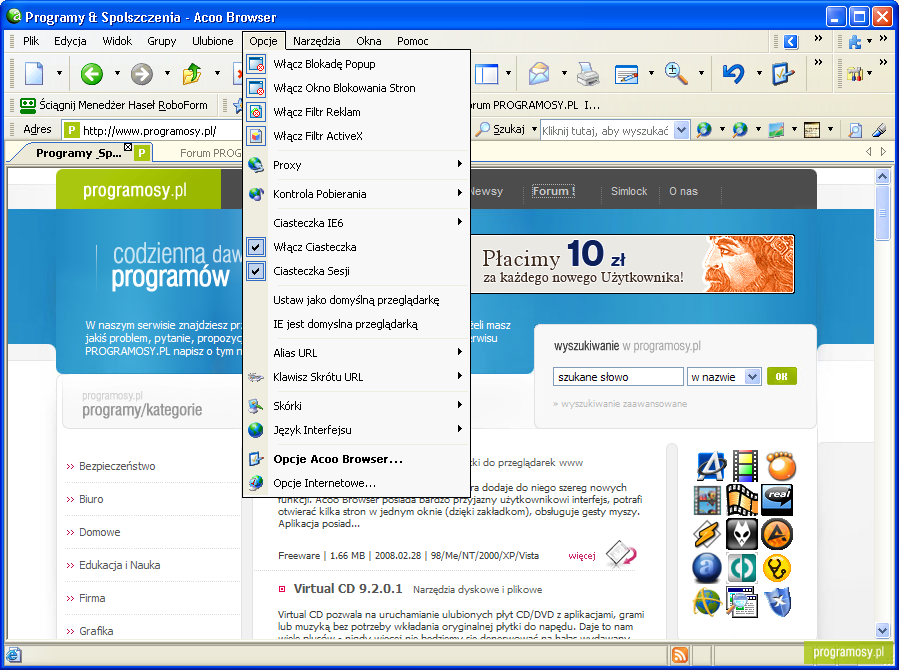Click the checkmark-with-pencil toolbar icon

tap(783, 73)
